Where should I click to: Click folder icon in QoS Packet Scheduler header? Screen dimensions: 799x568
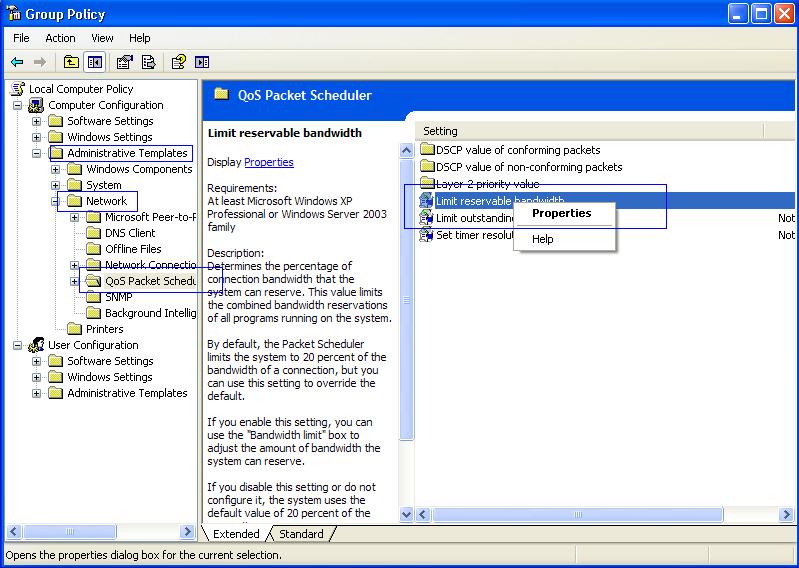pyautogui.click(x=221, y=94)
